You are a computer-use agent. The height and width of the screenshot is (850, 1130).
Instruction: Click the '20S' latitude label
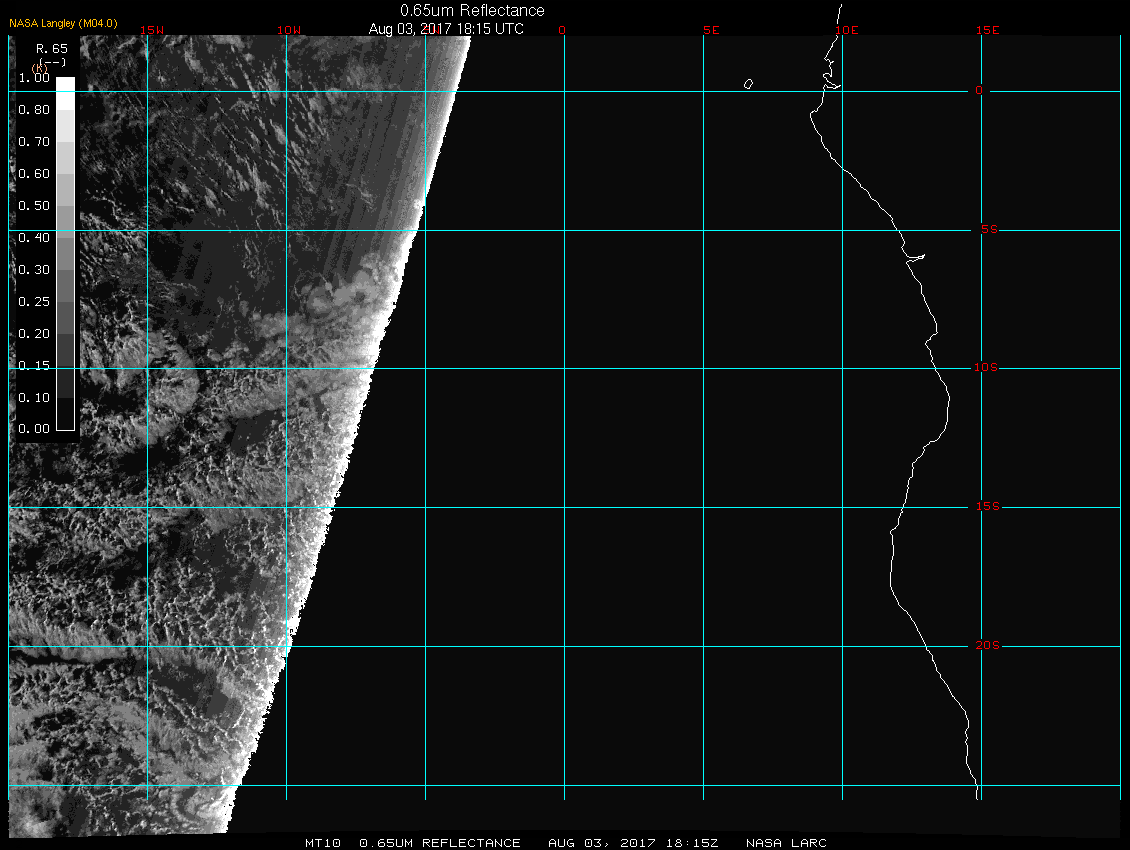point(987,645)
